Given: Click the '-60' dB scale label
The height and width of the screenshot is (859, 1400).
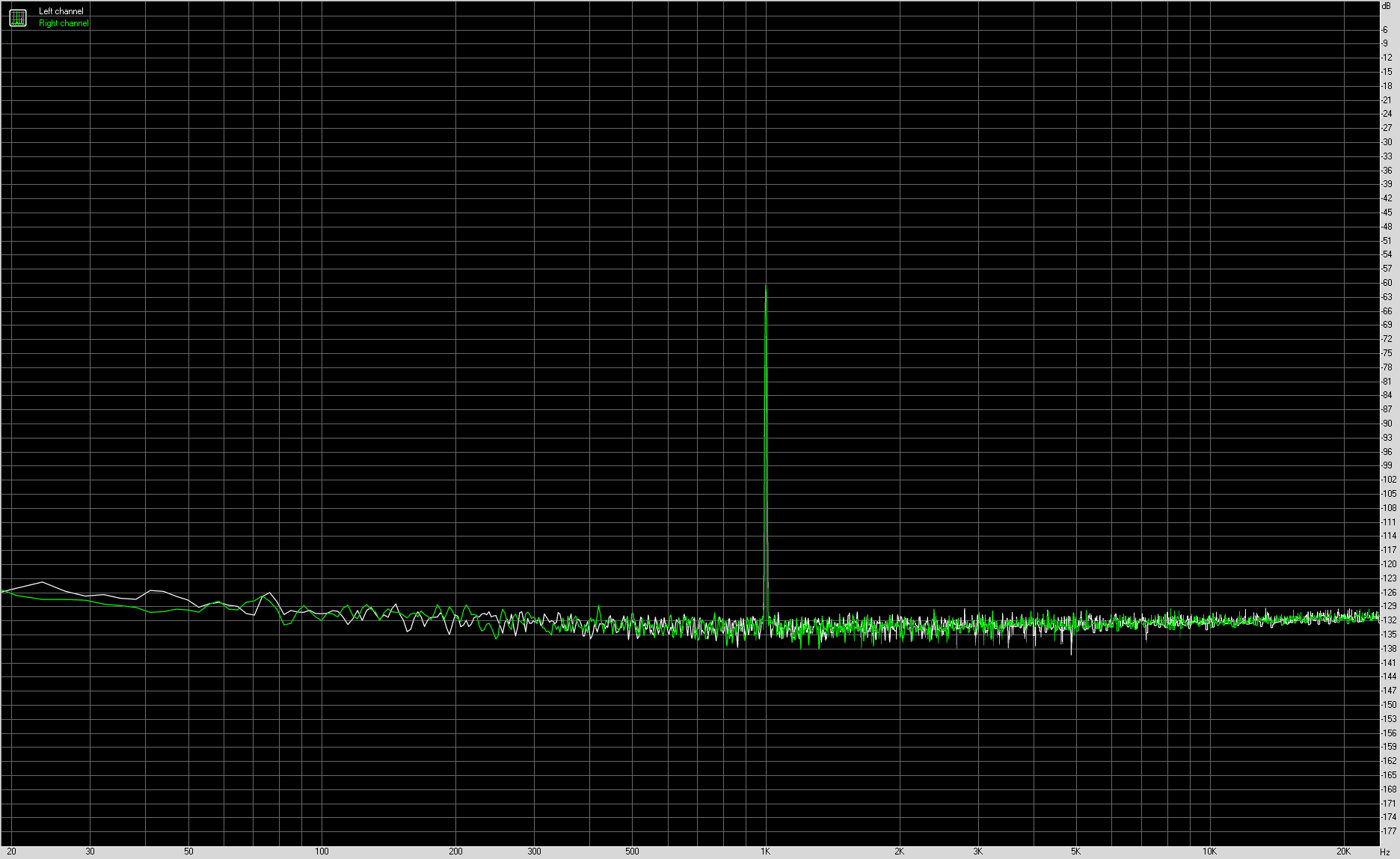Looking at the screenshot, I should tap(1387, 283).
